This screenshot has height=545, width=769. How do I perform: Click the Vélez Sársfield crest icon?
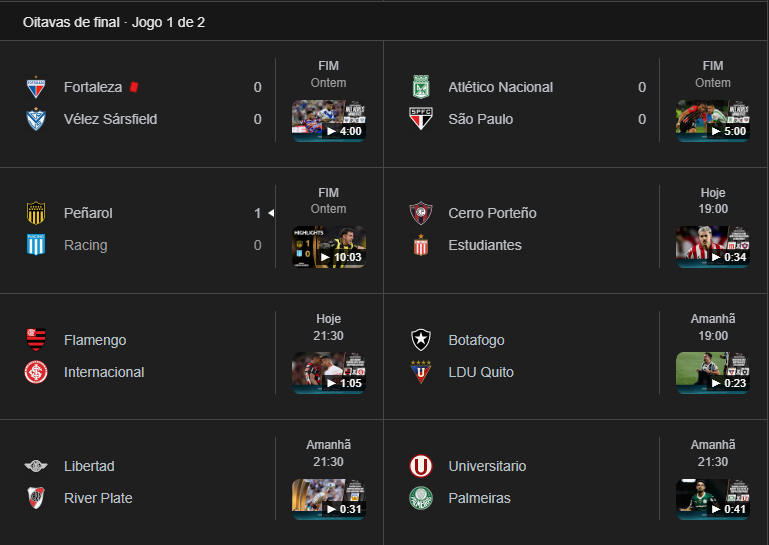point(36,119)
